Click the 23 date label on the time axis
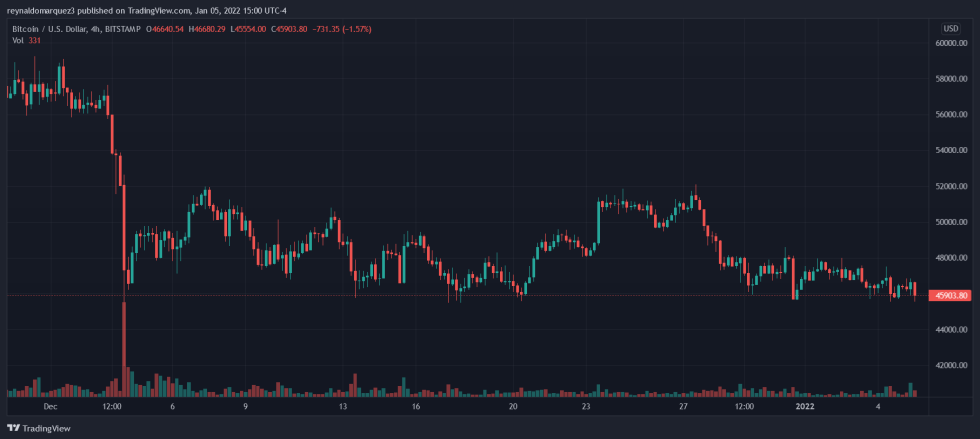The width and height of the screenshot is (980, 439). point(586,407)
